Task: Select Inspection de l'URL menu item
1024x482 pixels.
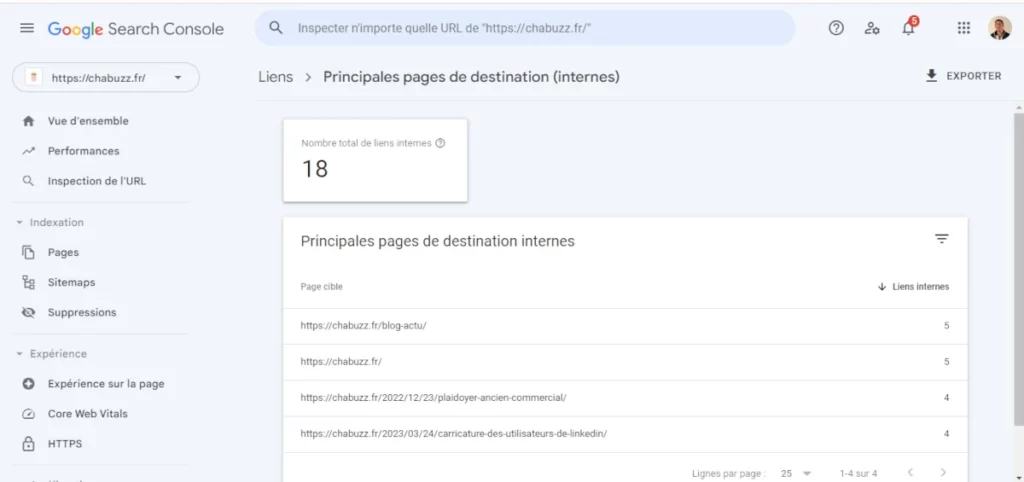Action: [95, 181]
